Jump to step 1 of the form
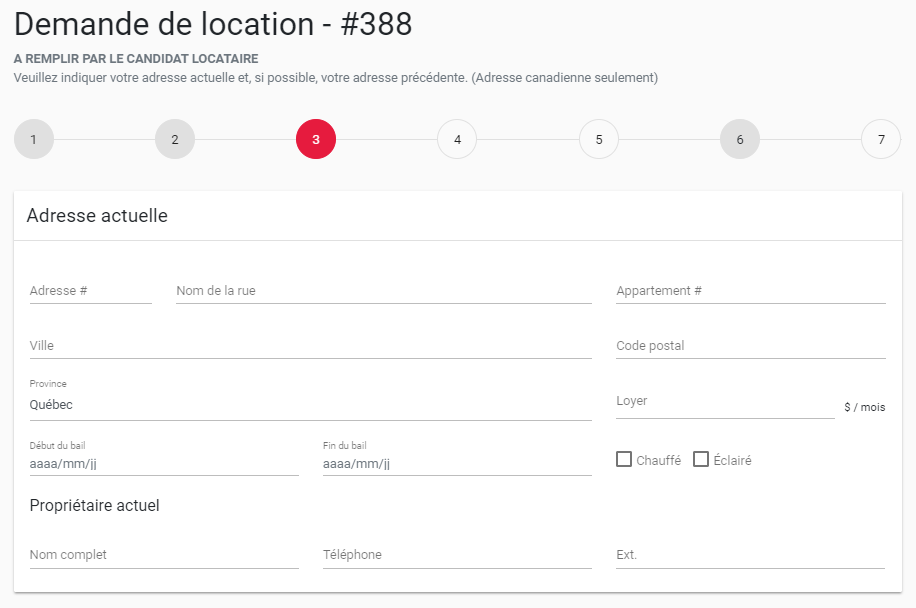Image resolution: width=916 pixels, height=608 pixels. pos(33,139)
